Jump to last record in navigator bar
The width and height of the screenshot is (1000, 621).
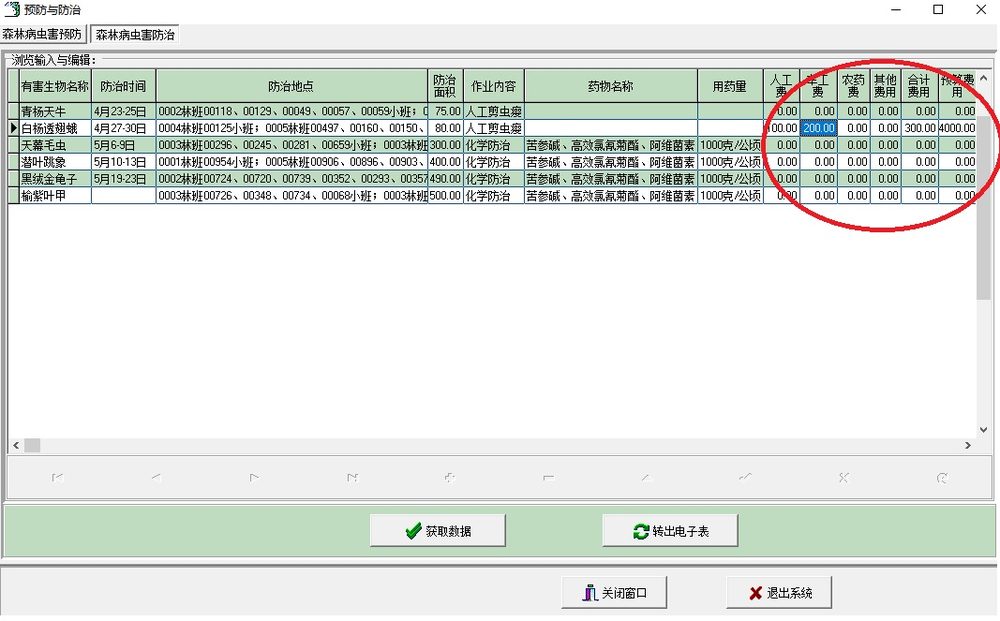pyautogui.click(x=352, y=478)
